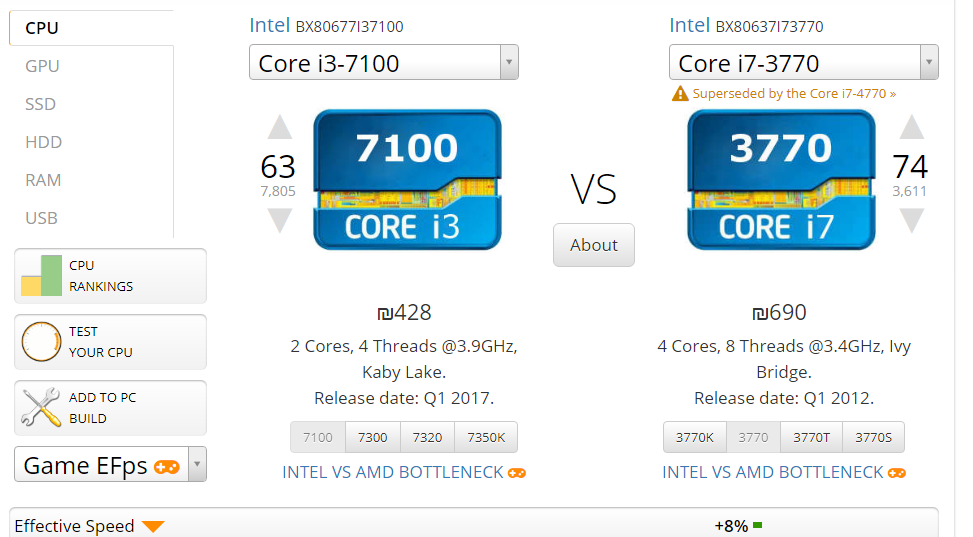
Task: Click the ₪428 price of i3-7100
Action: 404,312
